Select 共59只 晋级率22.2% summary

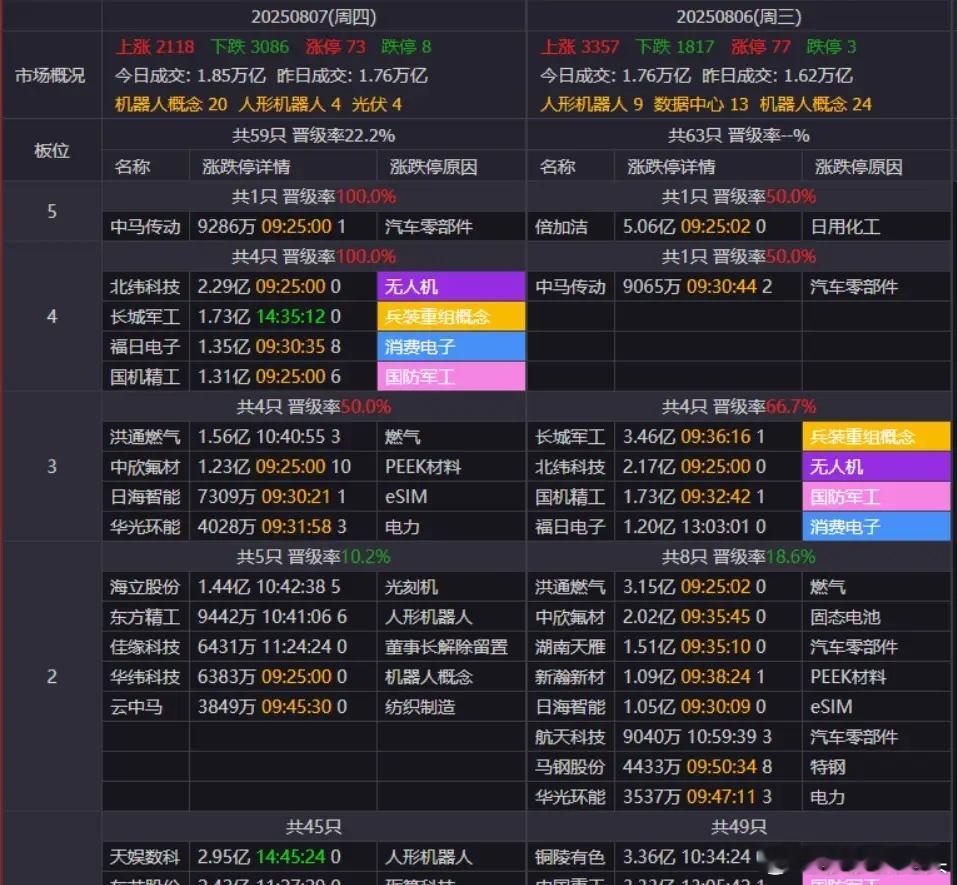tap(314, 135)
